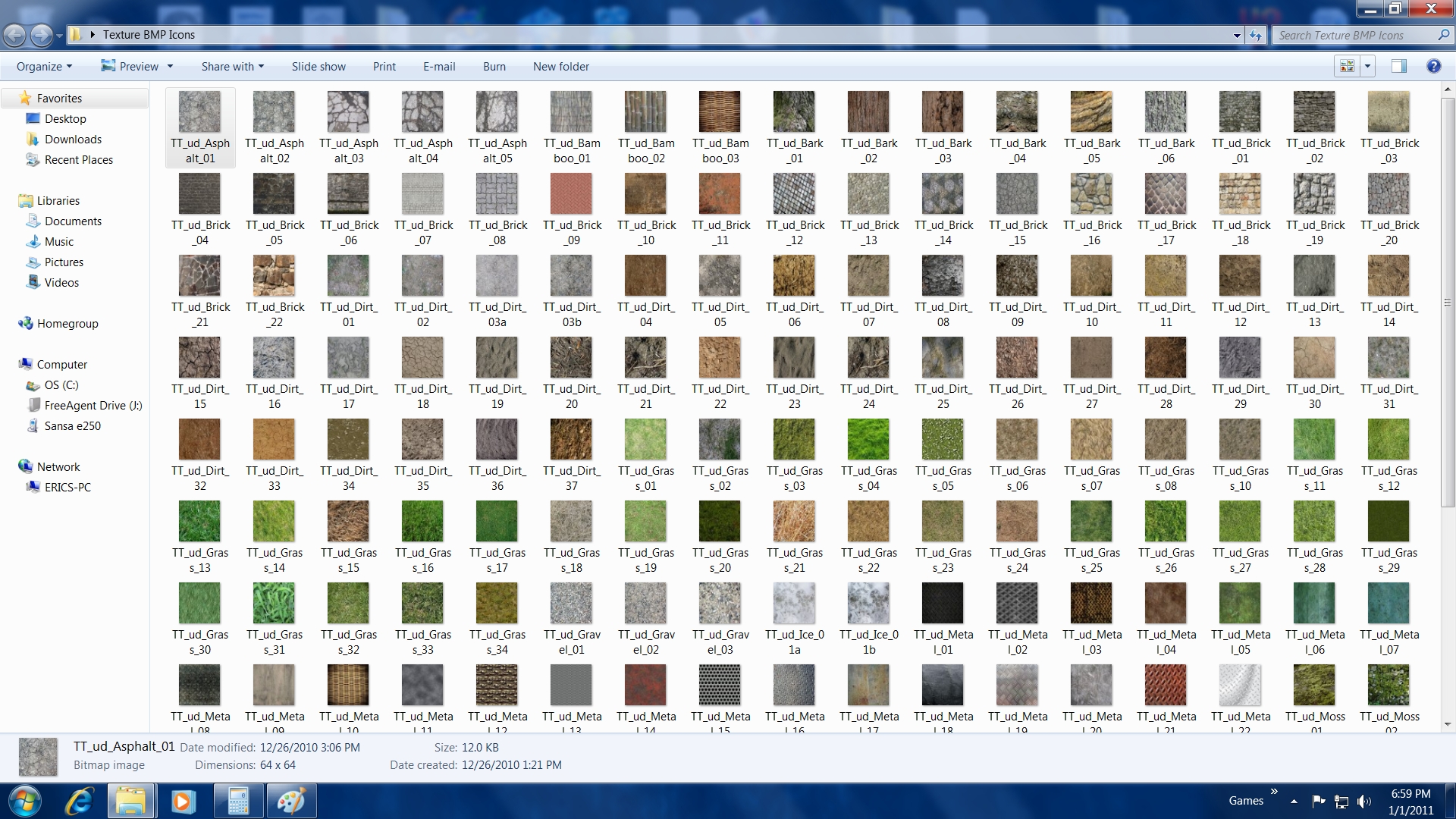Image resolution: width=1456 pixels, height=819 pixels.
Task: Click the back navigation arrow
Action: 14,35
